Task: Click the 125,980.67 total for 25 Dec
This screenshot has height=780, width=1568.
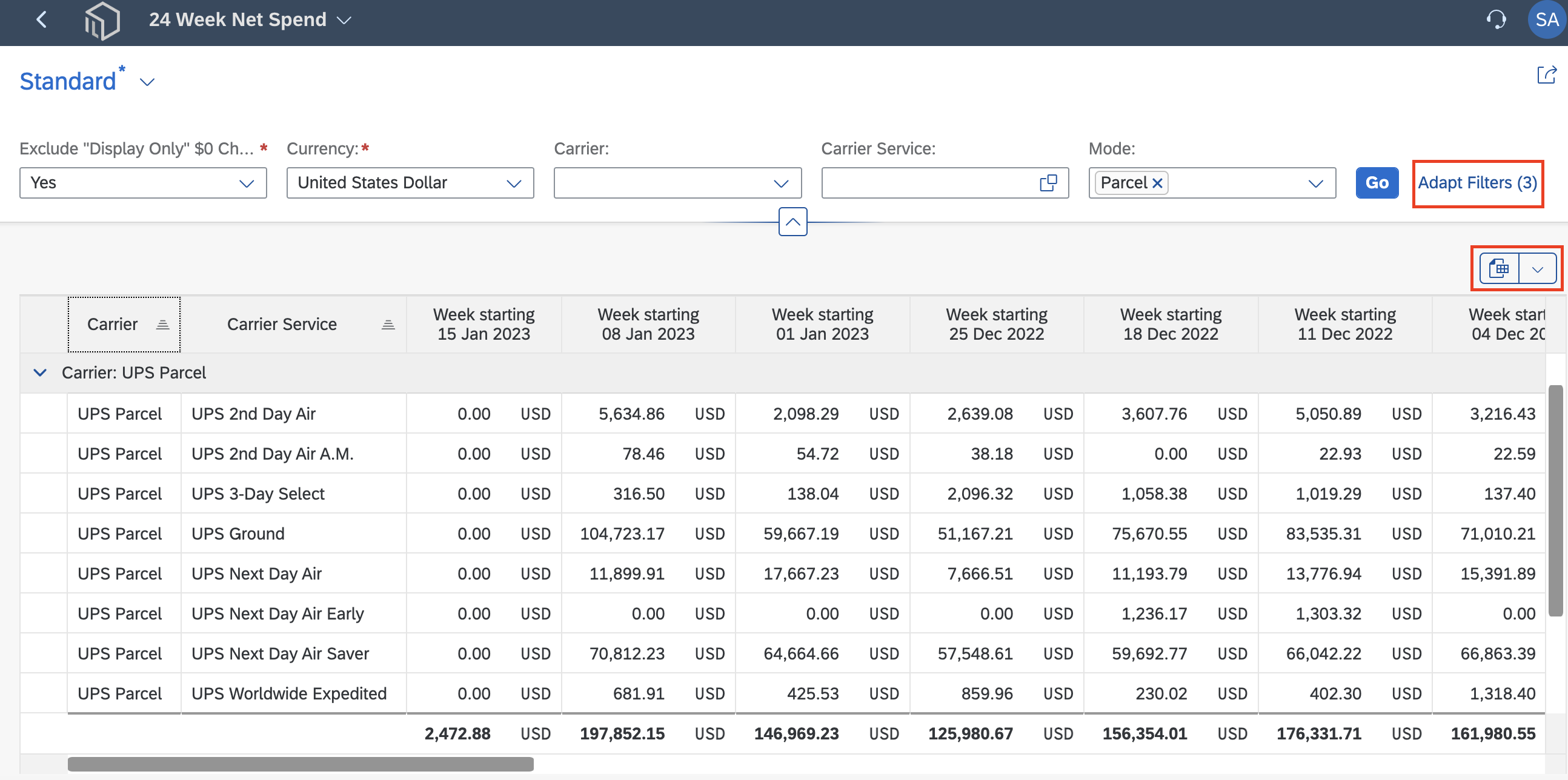Action: click(970, 734)
